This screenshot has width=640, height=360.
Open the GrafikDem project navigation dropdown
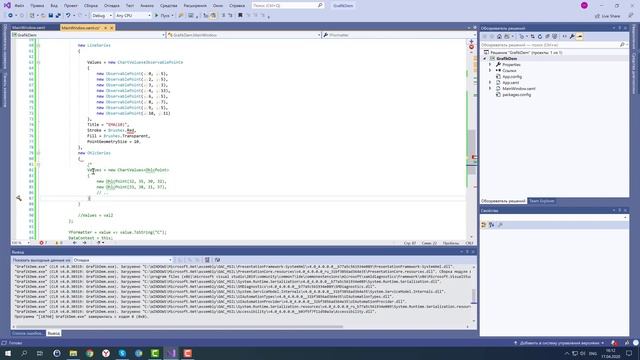point(89,35)
